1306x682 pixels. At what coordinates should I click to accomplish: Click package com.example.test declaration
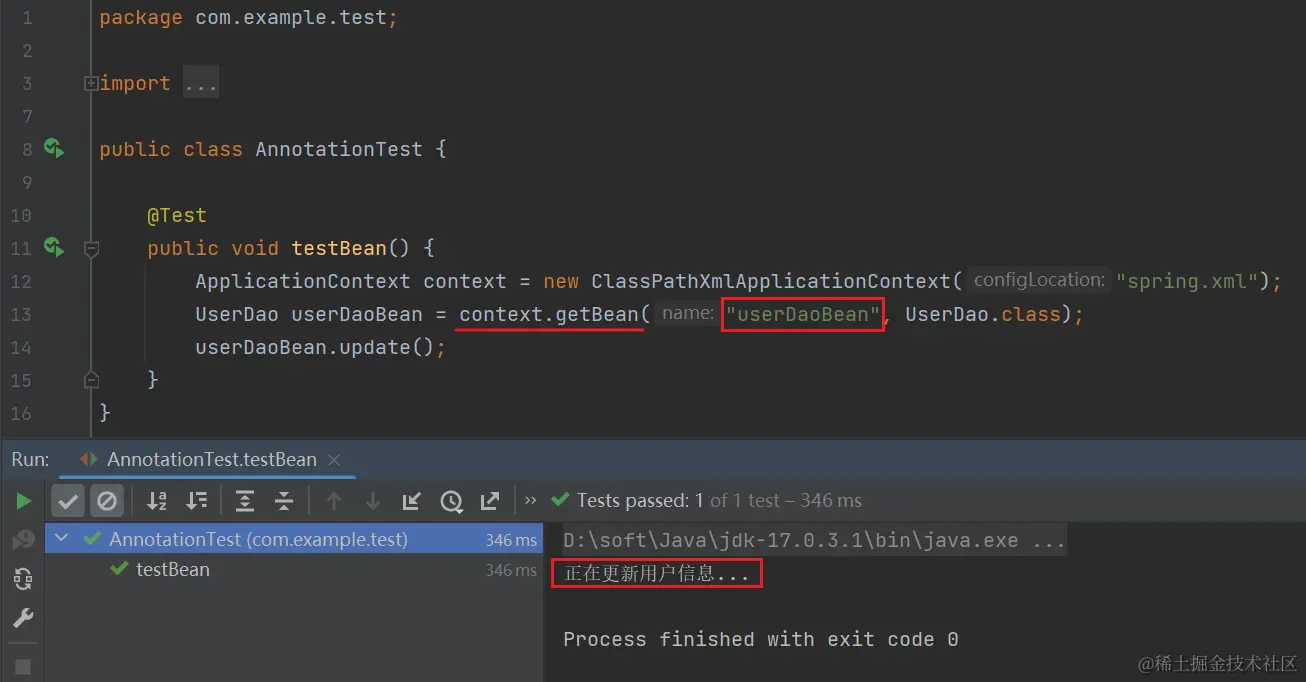pos(249,18)
